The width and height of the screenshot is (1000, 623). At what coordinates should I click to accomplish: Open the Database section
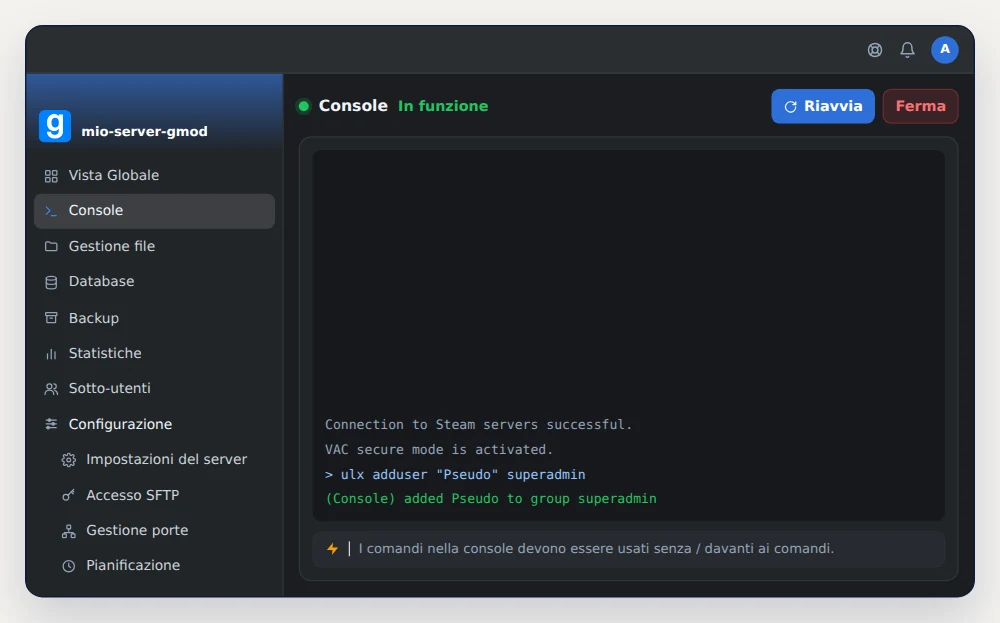[154, 281]
